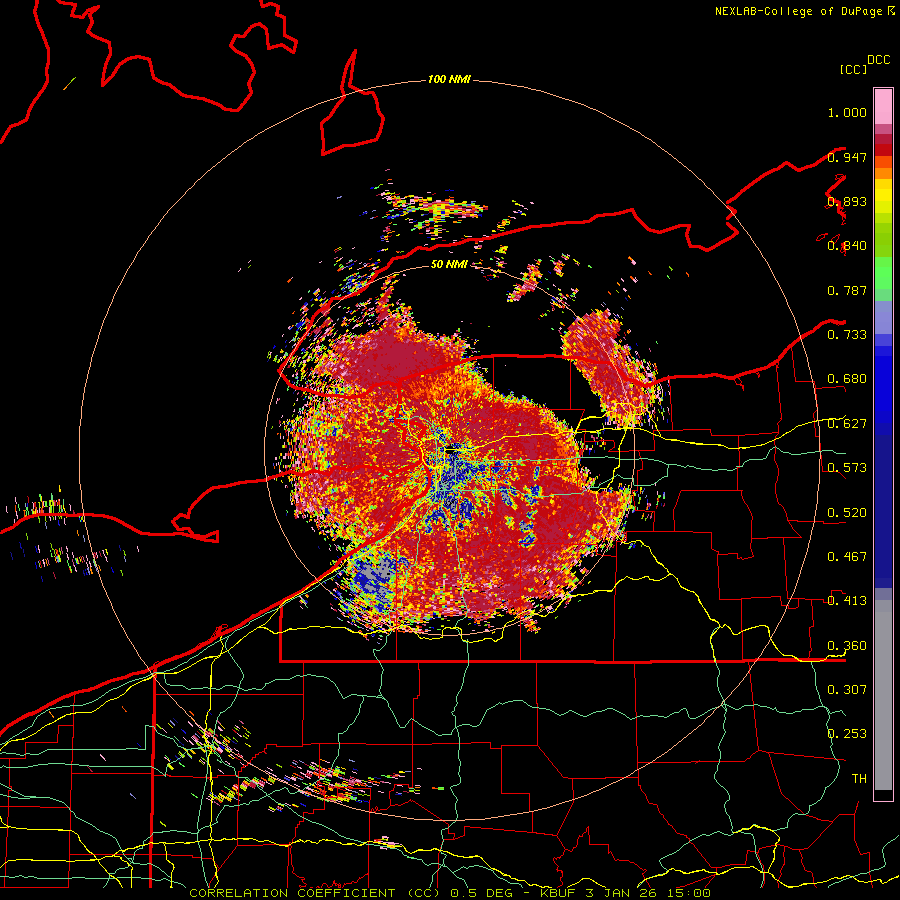Click the DCC product label

click(x=878, y=60)
